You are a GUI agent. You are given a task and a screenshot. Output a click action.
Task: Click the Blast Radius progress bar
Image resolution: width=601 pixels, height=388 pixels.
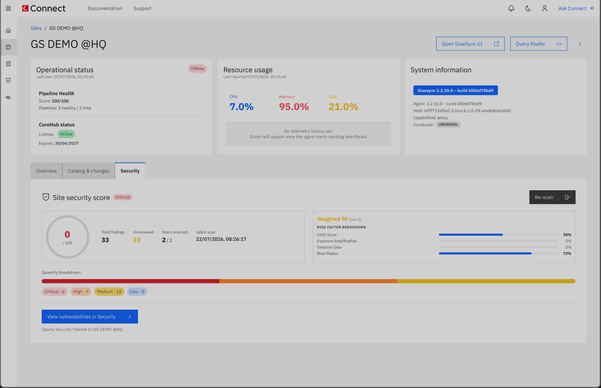coord(498,253)
